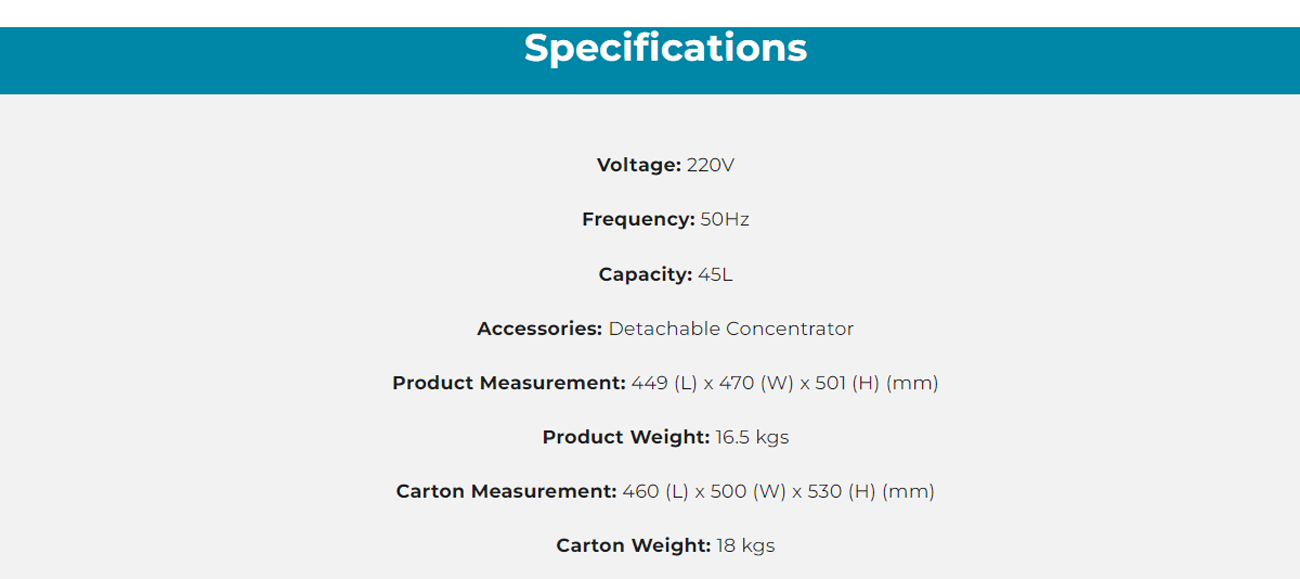Viewport: 1300px width, 579px height.
Task: Select the Carton Weight label
Action: click(634, 546)
